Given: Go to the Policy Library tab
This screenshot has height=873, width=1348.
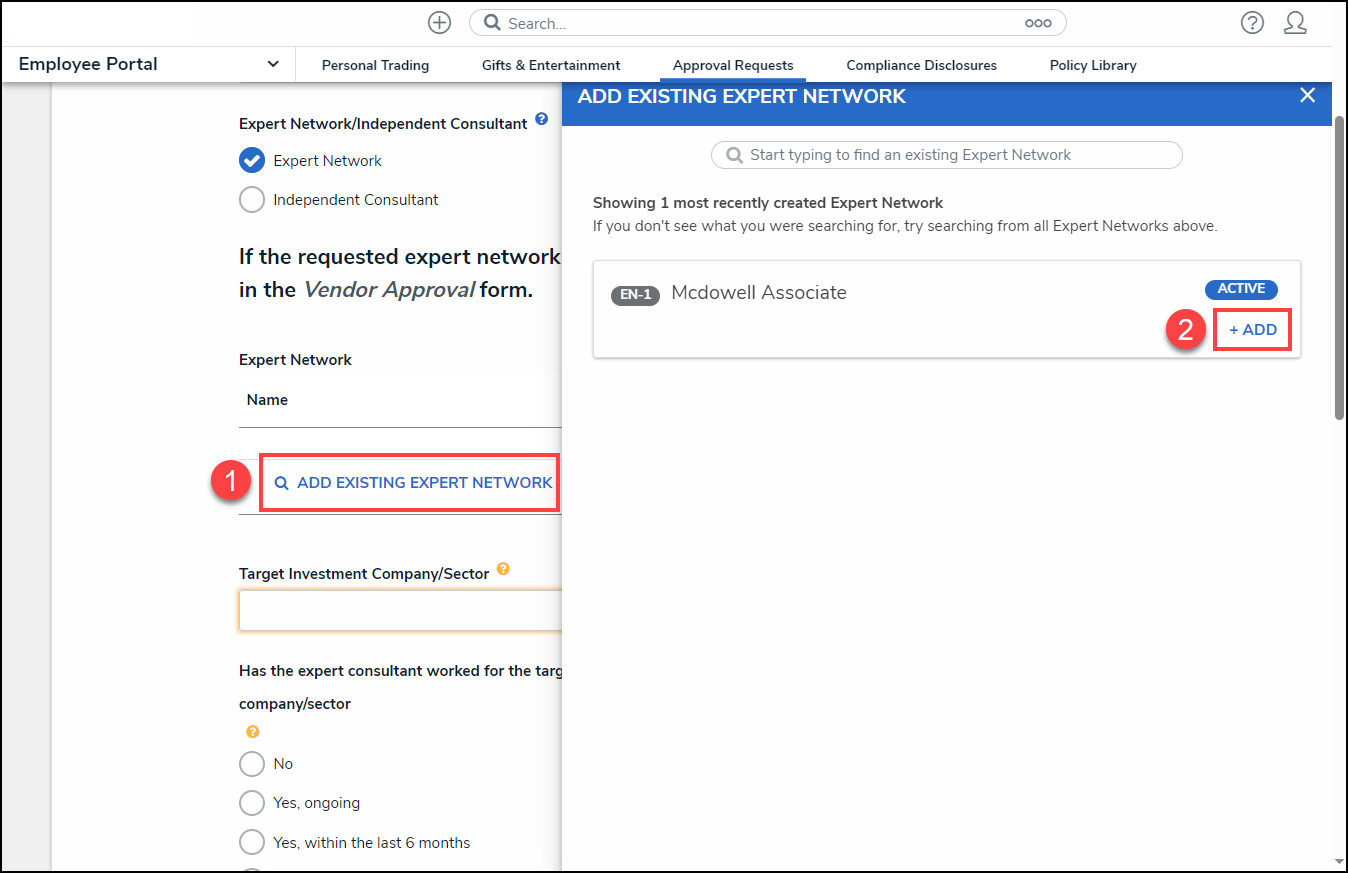Looking at the screenshot, I should click(x=1092, y=65).
